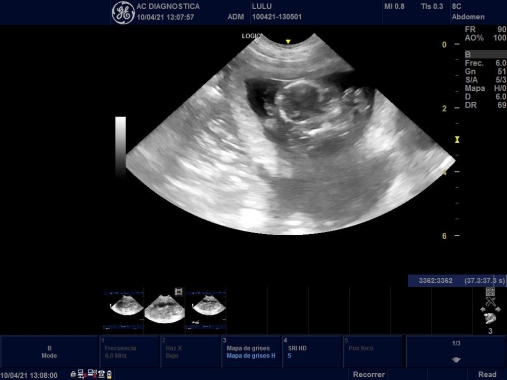Select the Mapa de grises softkey
The image size is (507, 380).
pyautogui.click(x=251, y=352)
